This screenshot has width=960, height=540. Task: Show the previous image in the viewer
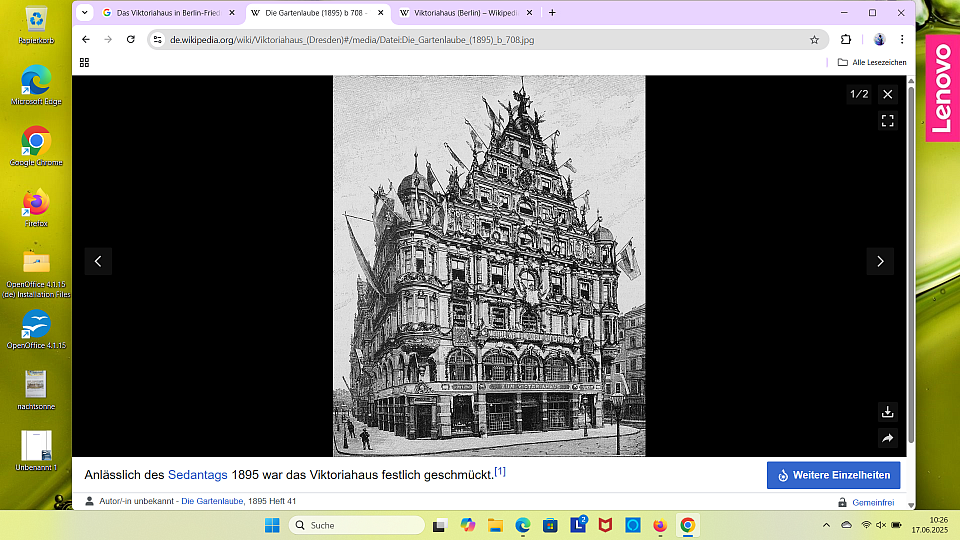98,261
